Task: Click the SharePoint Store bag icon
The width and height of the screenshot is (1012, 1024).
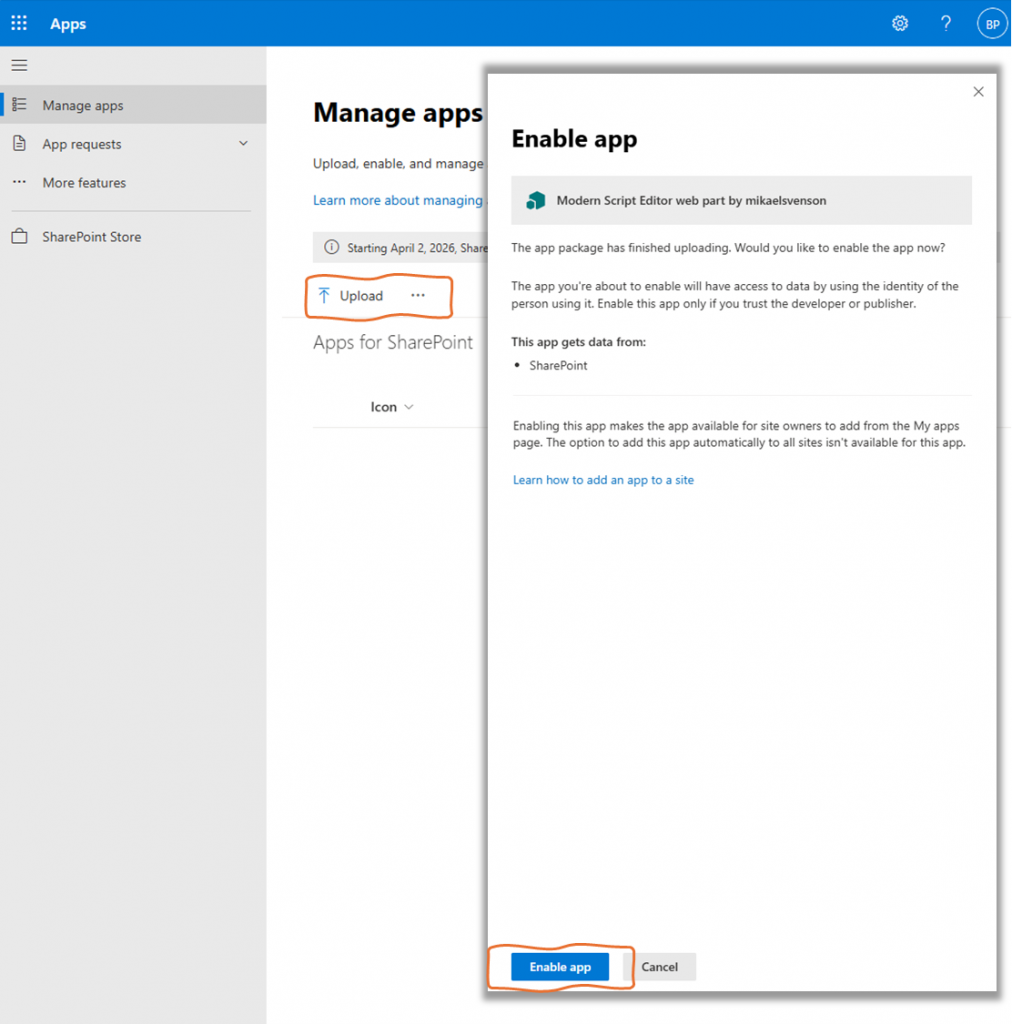Action: click(x=19, y=237)
